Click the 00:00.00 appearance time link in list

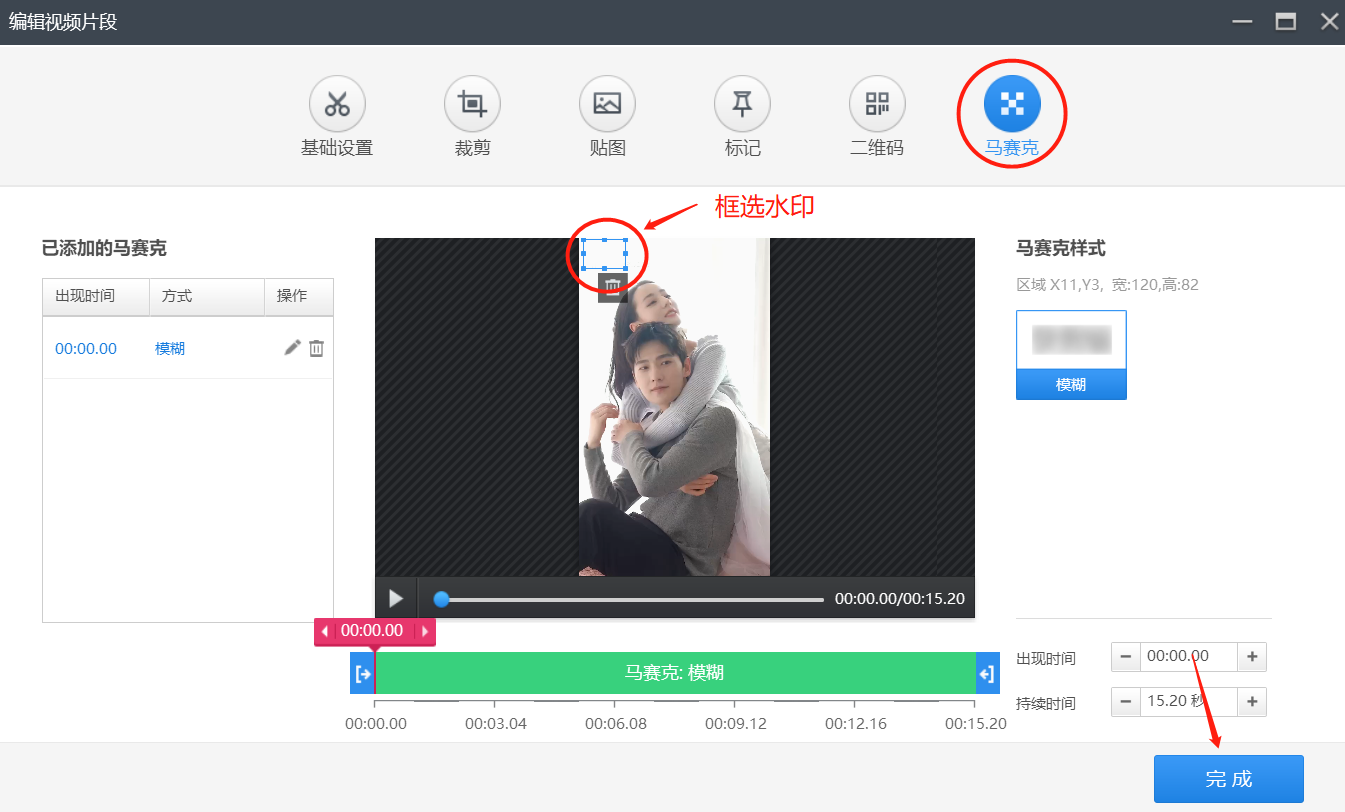86,349
